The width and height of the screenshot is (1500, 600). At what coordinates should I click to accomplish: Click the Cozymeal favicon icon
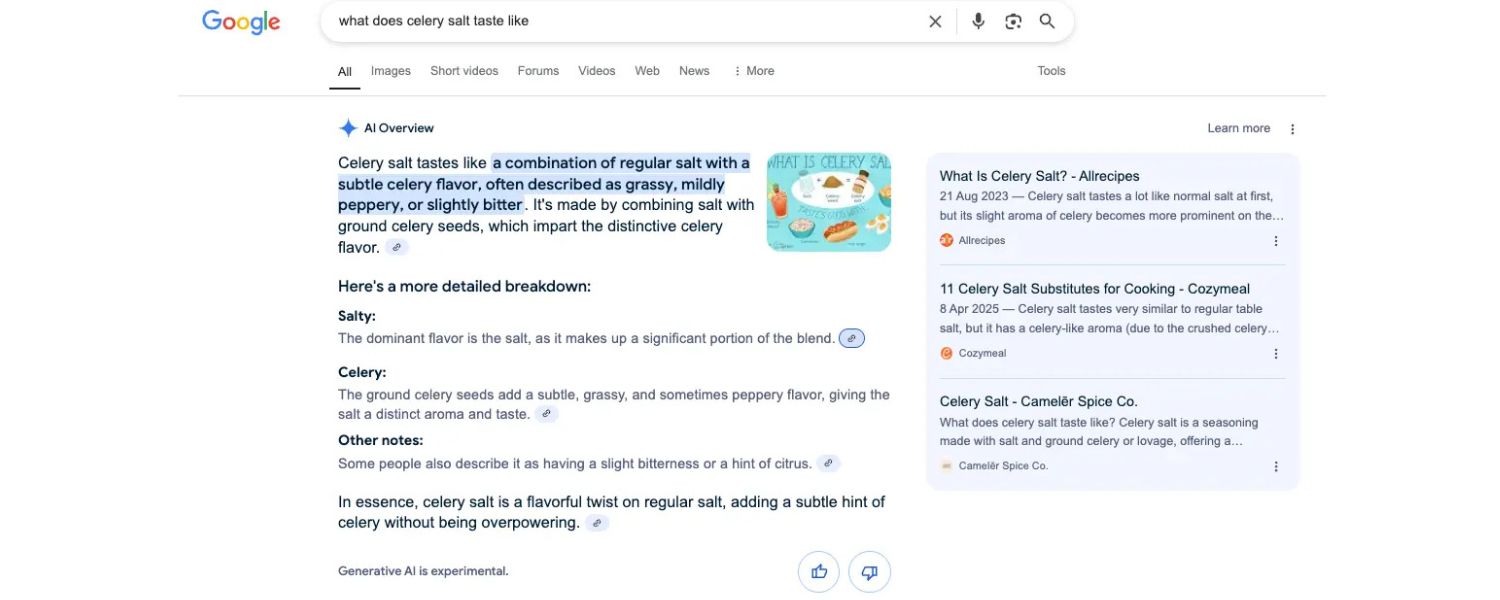coord(946,352)
